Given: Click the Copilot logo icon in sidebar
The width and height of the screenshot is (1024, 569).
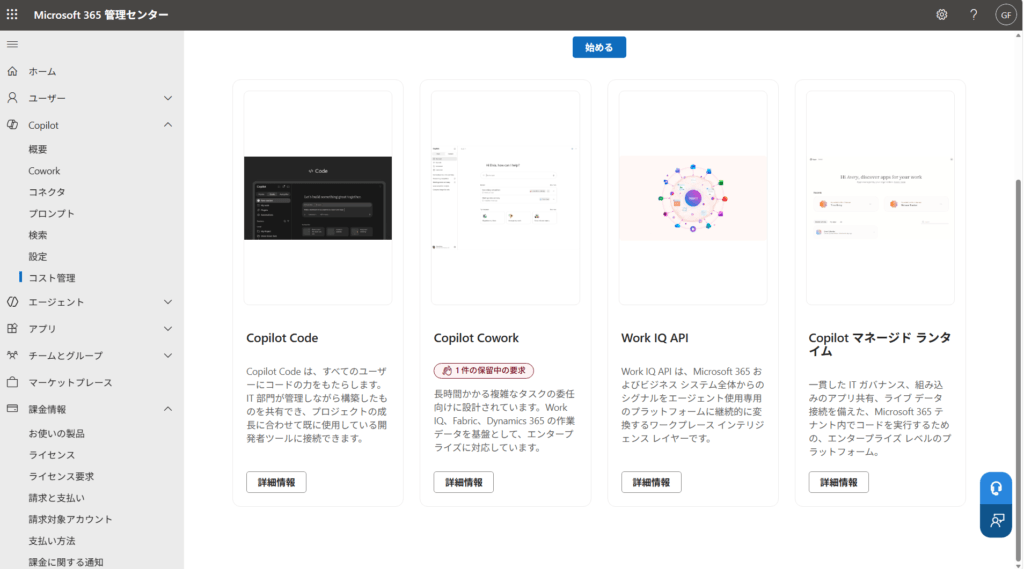Looking at the screenshot, I should tap(12, 125).
